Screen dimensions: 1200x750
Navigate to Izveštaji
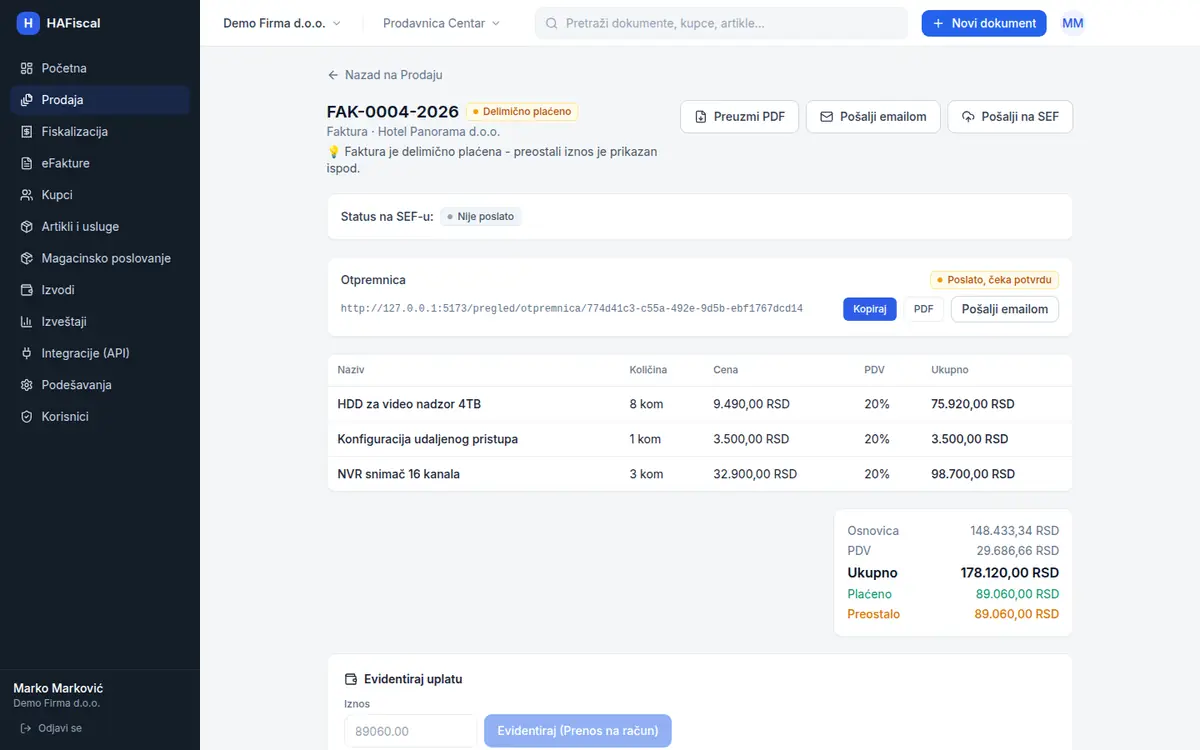tap(100, 322)
